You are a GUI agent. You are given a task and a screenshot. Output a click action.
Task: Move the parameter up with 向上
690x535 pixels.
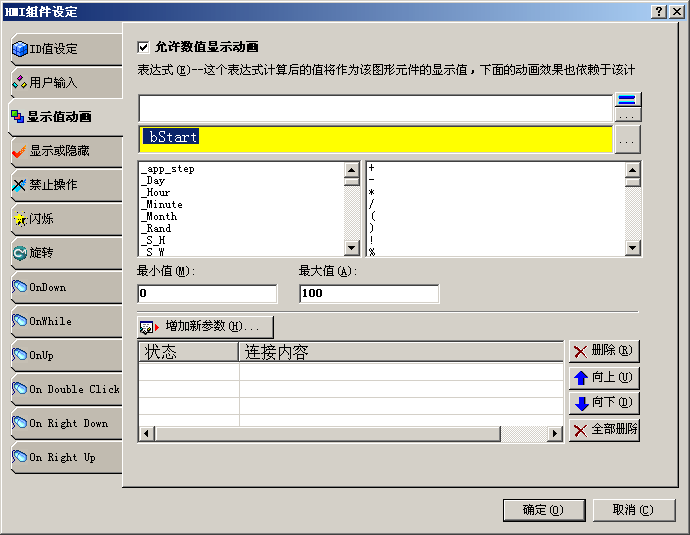click(604, 377)
